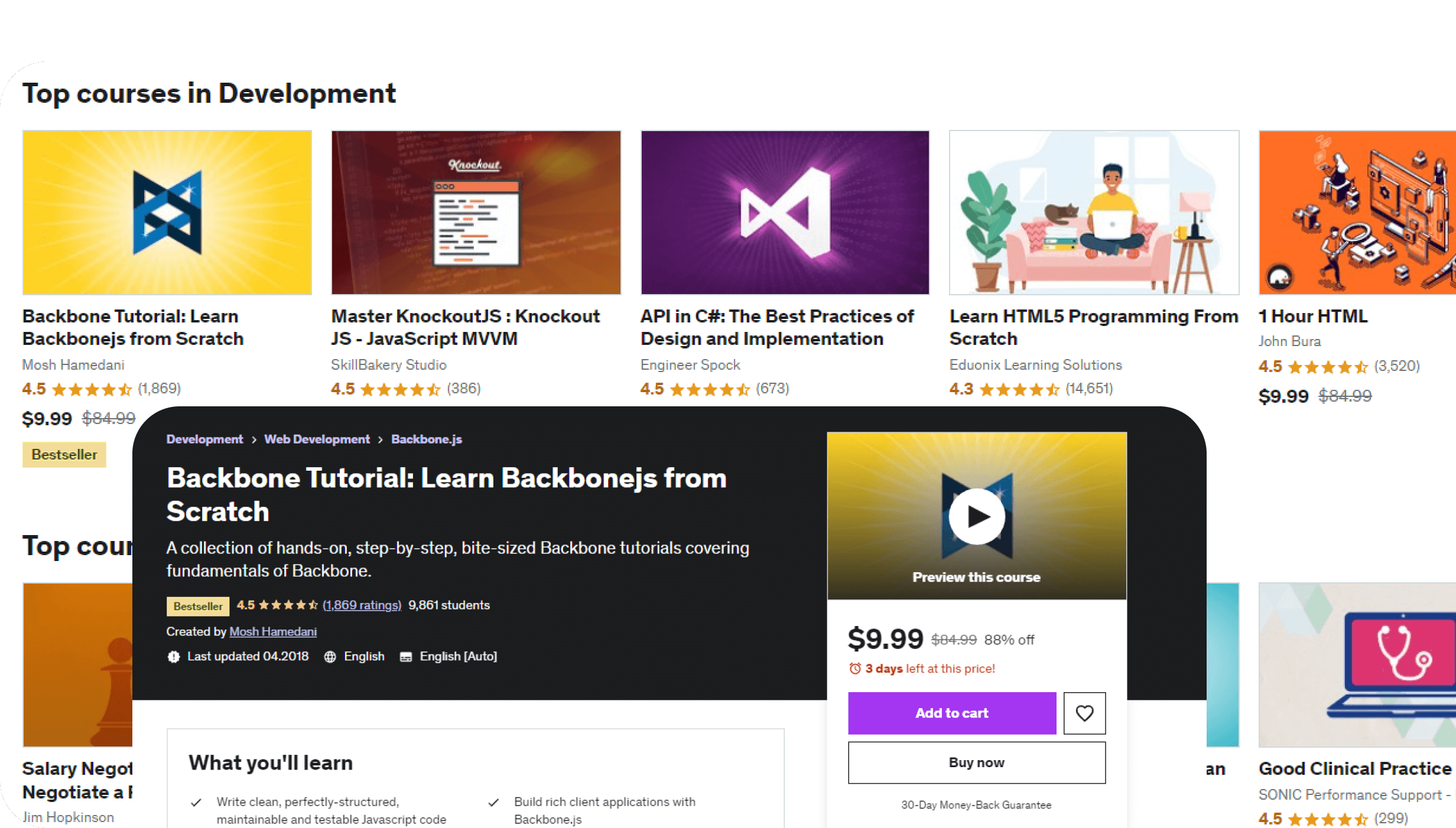Click the Buy now button
This screenshot has height=828, width=1456.
[977, 762]
